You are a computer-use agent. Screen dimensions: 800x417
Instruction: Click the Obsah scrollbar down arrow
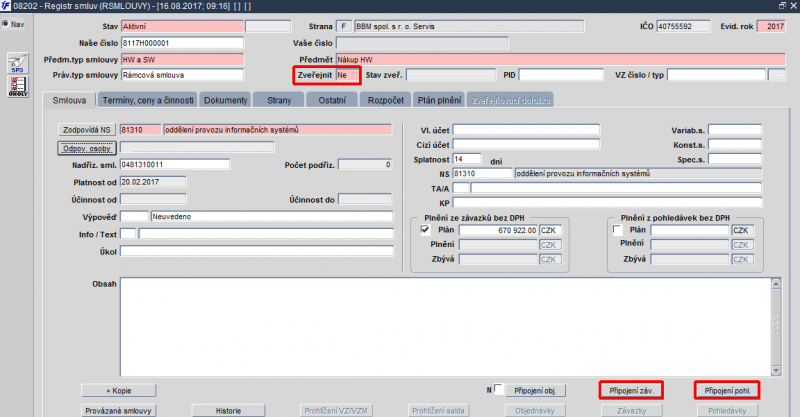click(776, 371)
